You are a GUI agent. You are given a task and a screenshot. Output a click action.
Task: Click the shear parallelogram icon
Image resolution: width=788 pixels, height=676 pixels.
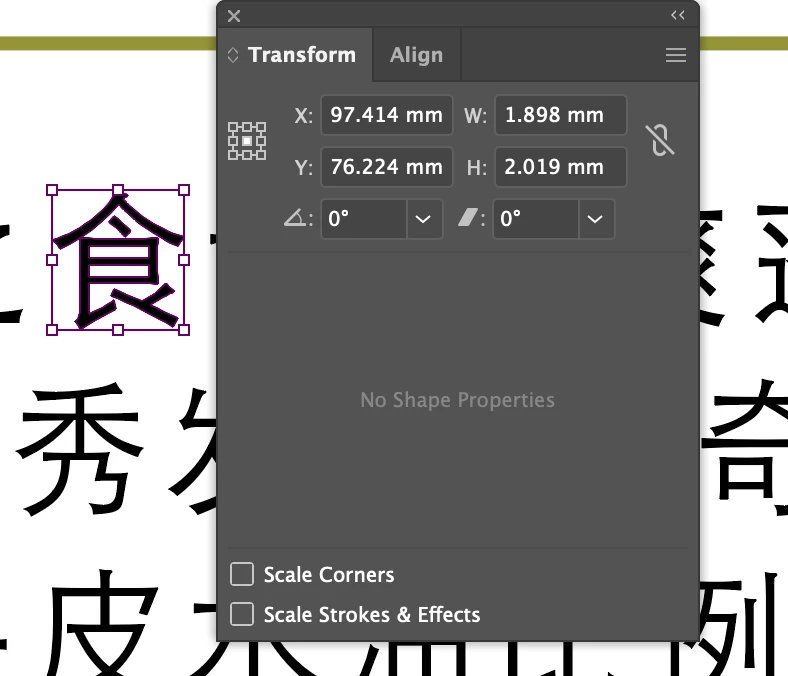pos(468,218)
